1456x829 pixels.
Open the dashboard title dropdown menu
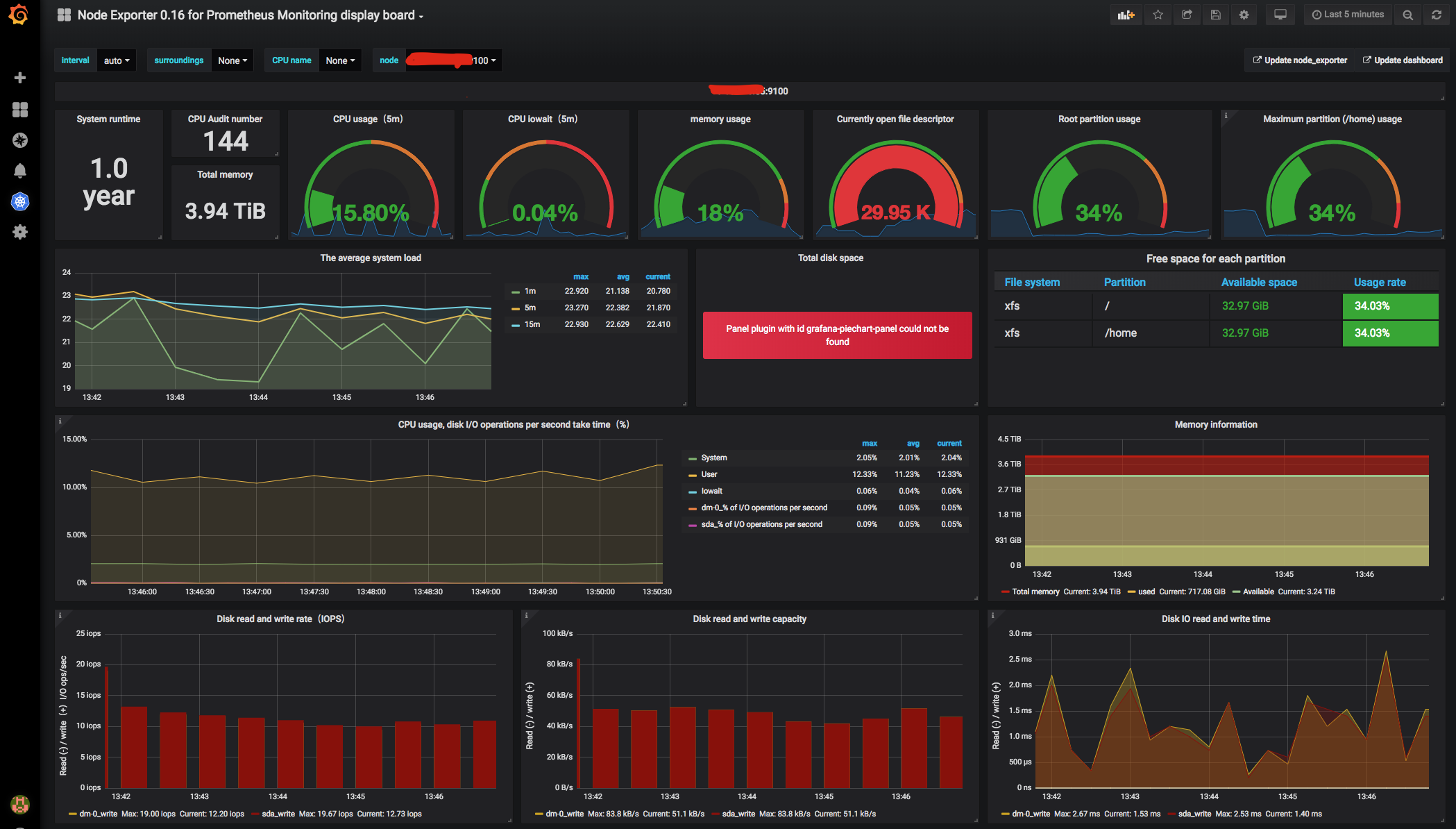(250, 15)
